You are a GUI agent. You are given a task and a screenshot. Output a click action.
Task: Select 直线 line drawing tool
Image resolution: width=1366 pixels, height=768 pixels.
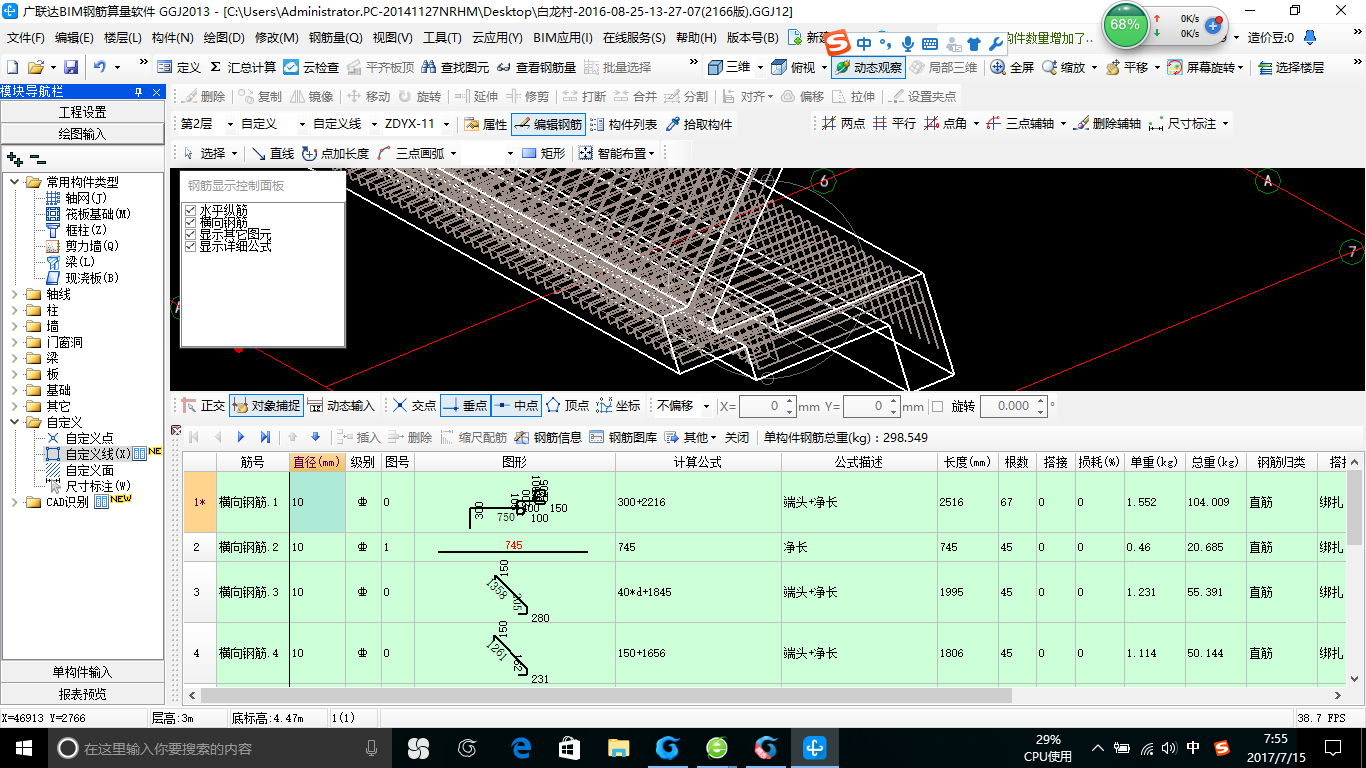coord(273,153)
